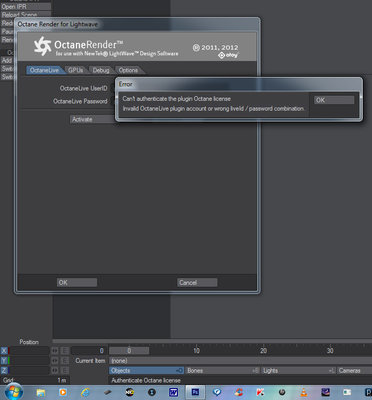Click the Open IPR button in sidebar
The height and width of the screenshot is (400, 372).
26,7
